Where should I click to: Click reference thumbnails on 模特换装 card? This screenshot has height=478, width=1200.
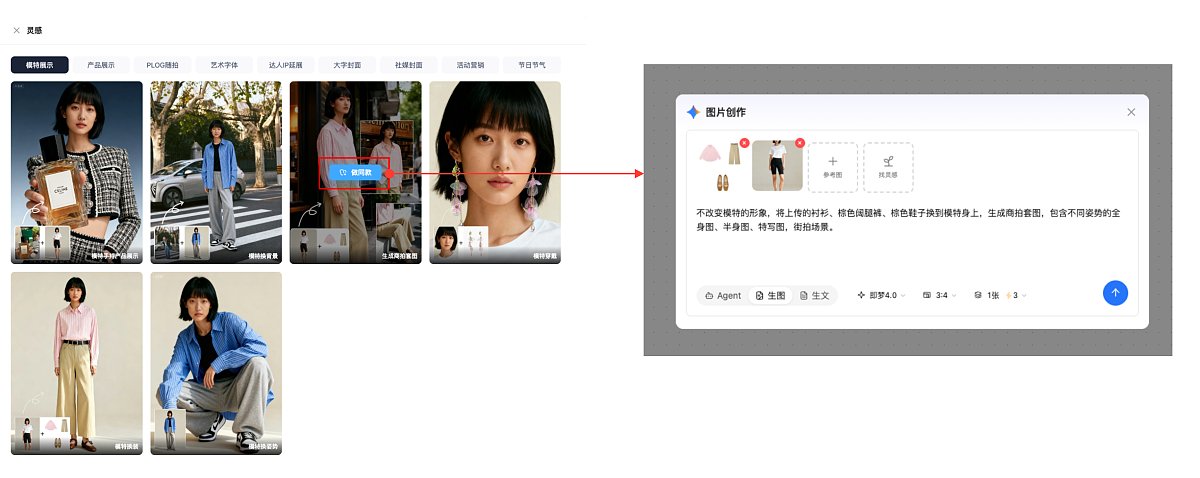tap(42, 434)
